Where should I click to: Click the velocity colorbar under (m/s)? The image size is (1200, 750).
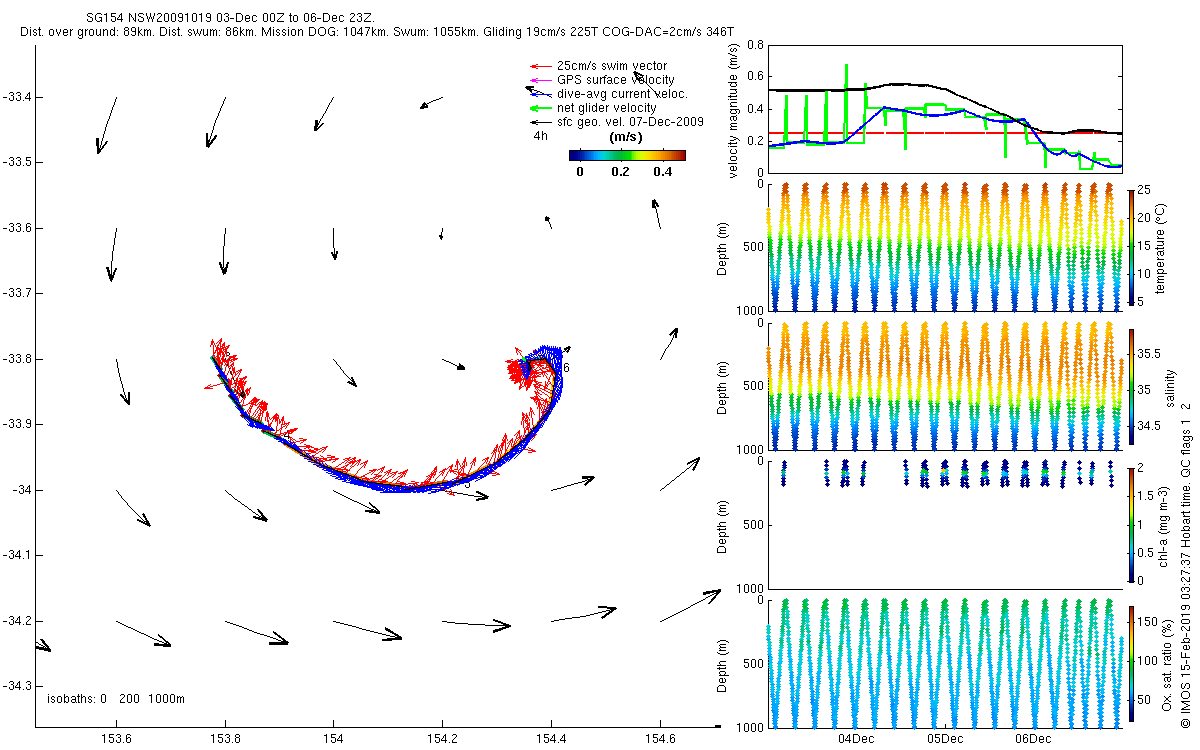click(627, 155)
